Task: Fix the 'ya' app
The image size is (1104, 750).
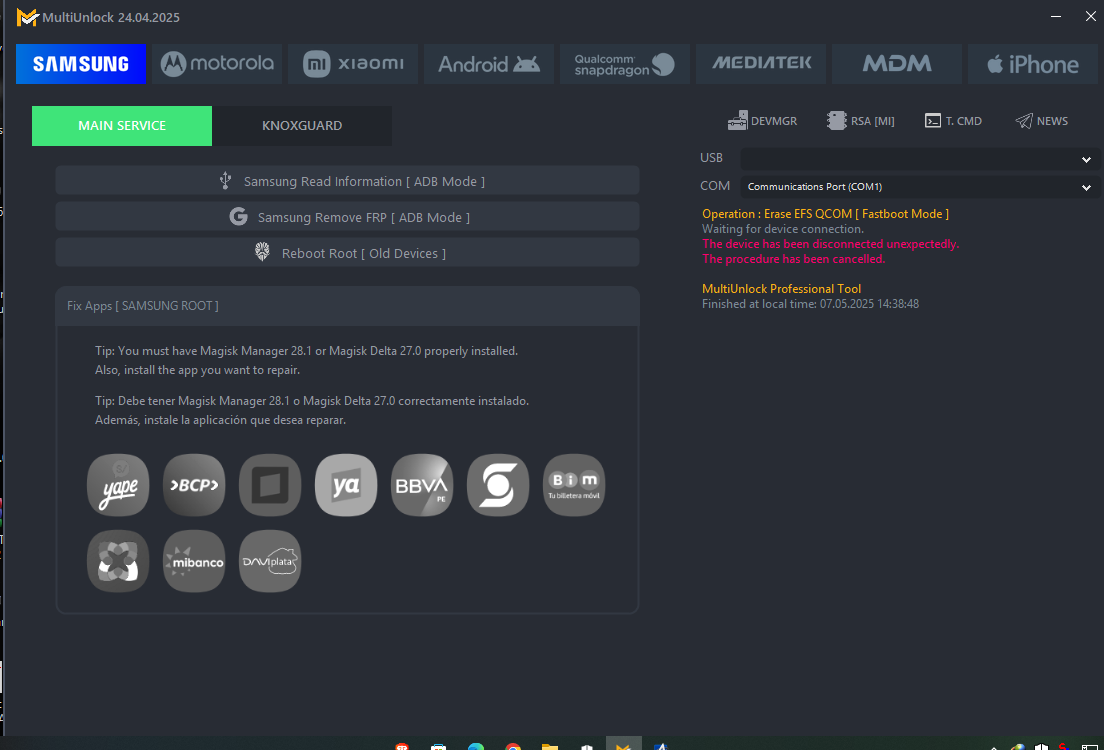Action: pyautogui.click(x=346, y=485)
